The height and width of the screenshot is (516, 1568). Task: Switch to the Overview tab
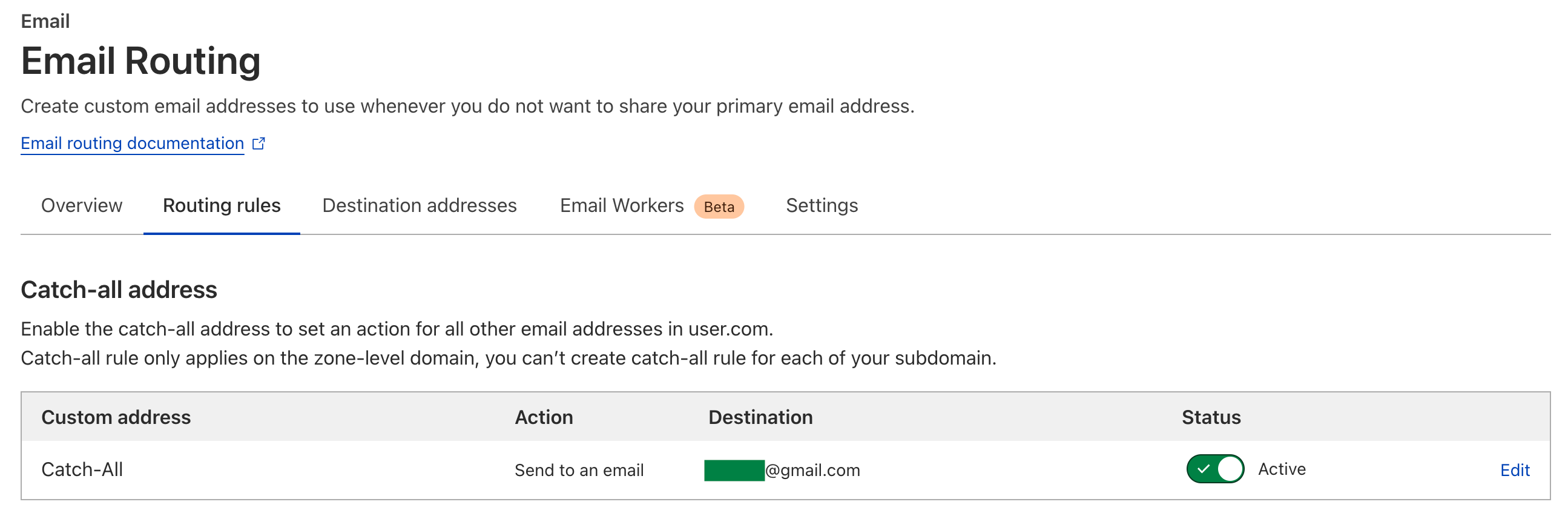coord(82,206)
